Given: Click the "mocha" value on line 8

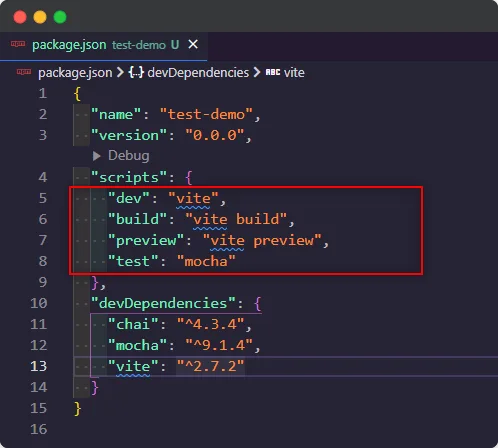Looking at the screenshot, I should tap(206, 261).
